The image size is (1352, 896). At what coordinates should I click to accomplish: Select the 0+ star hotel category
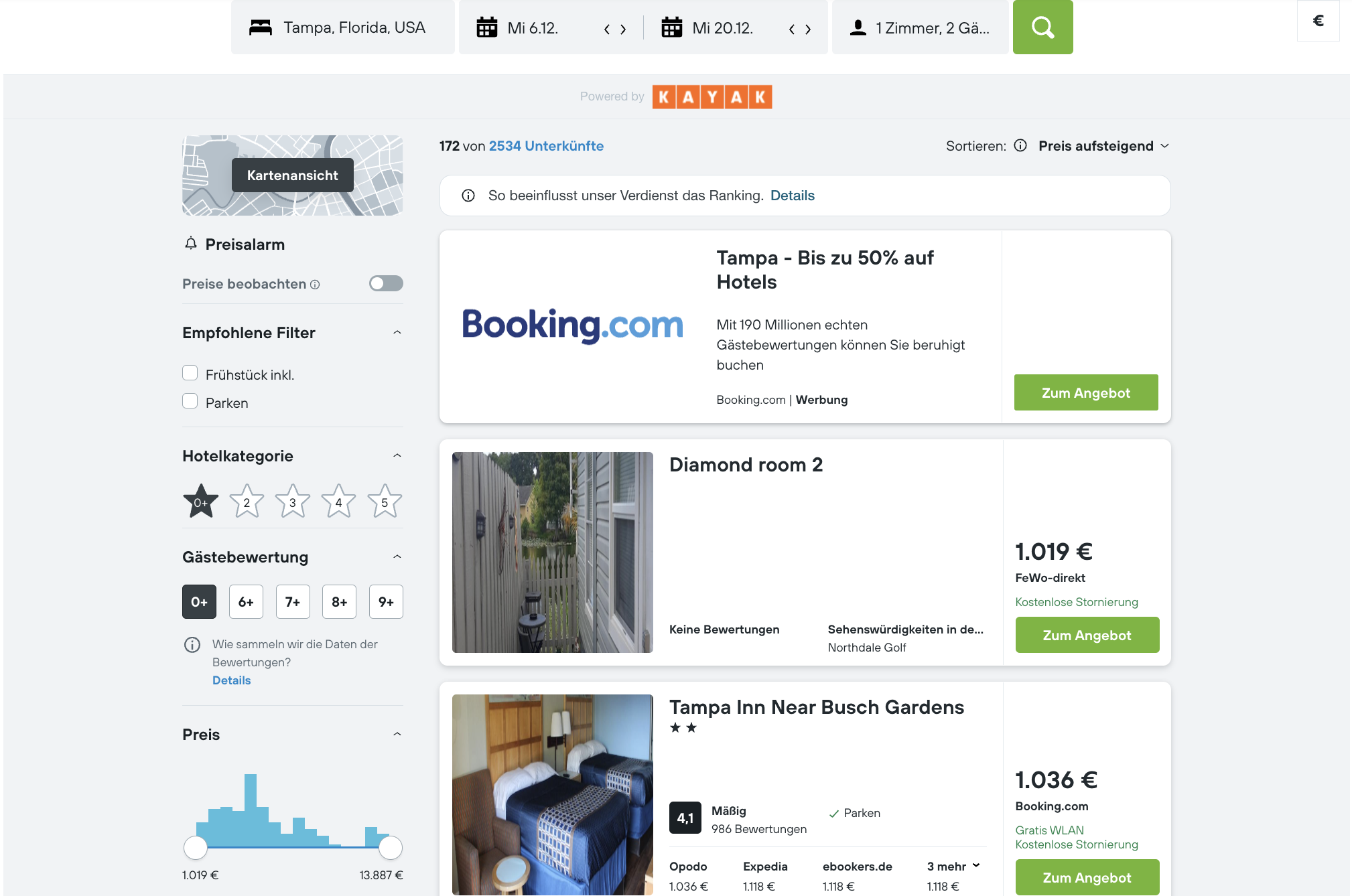click(200, 501)
